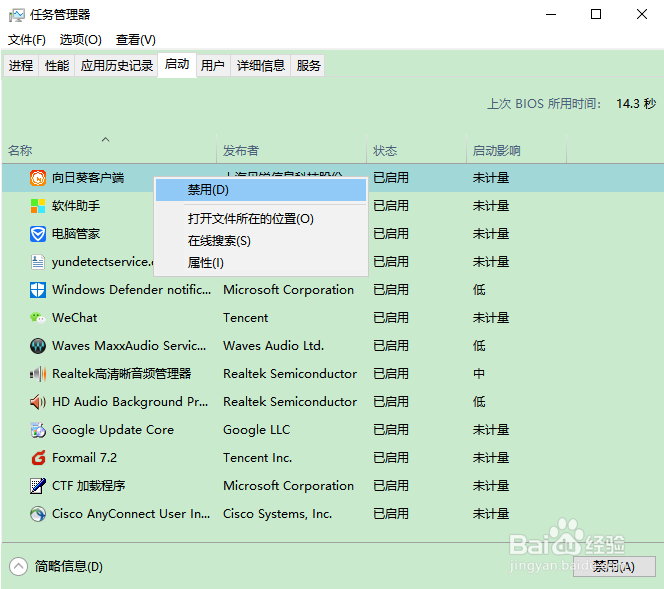
Task: Click the Windows Defender shield icon
Action: click(x=38, y=290)
